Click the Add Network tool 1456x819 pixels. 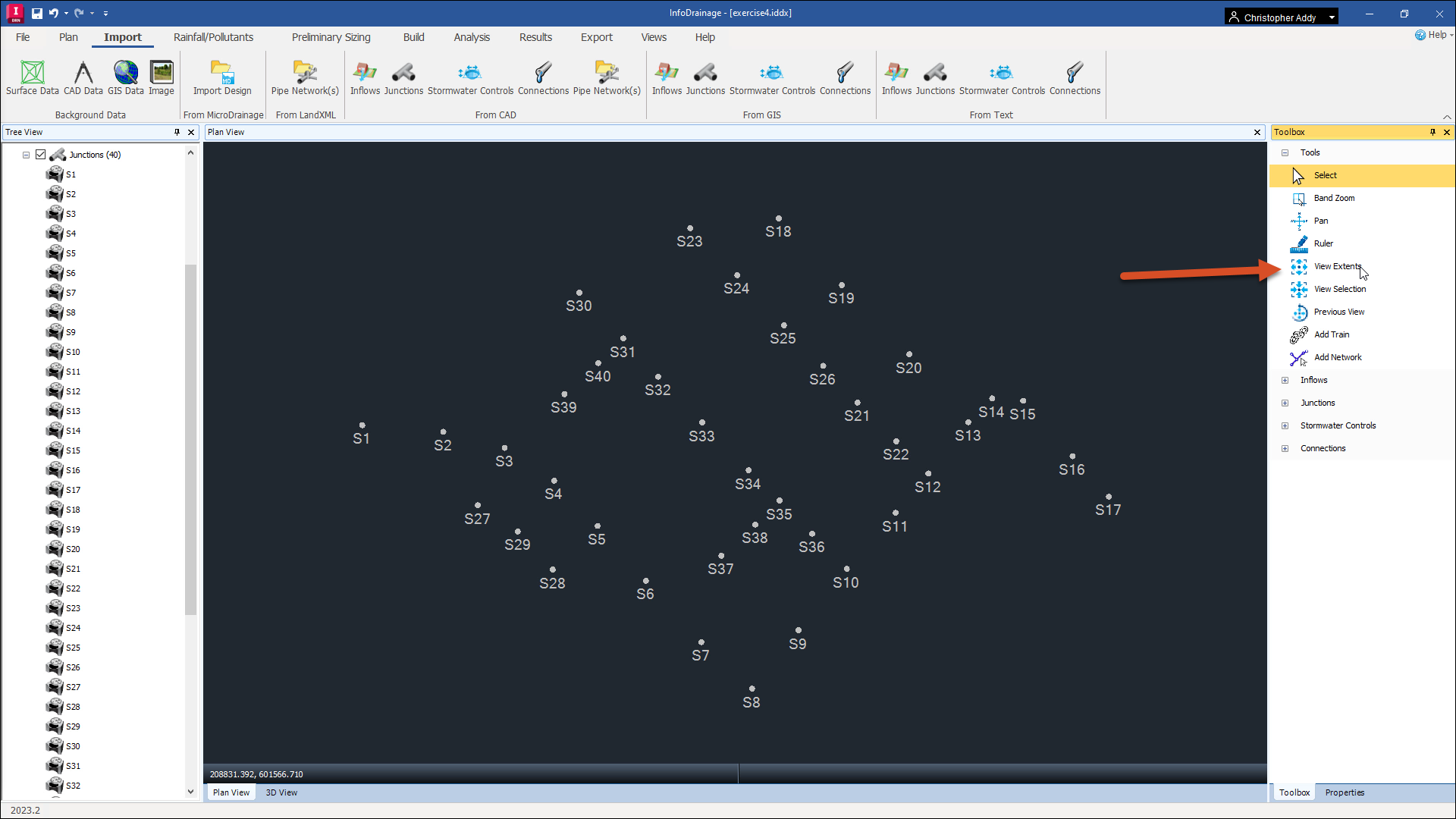tap(1338, 357)
